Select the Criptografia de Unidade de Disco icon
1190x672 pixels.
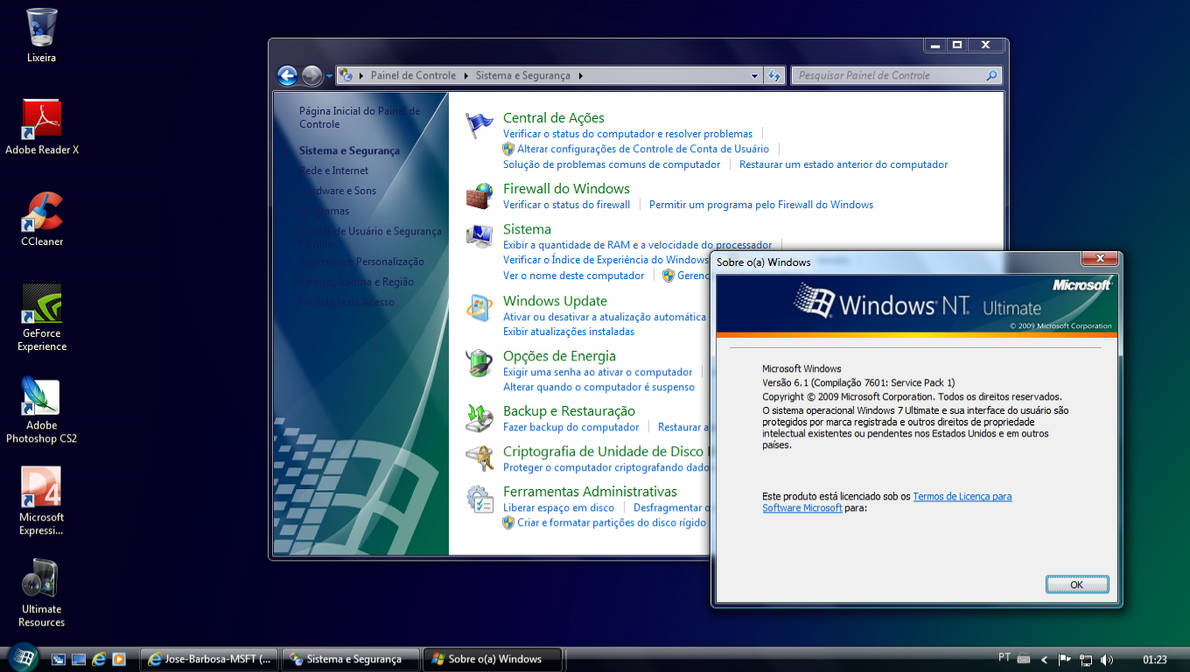478,457
